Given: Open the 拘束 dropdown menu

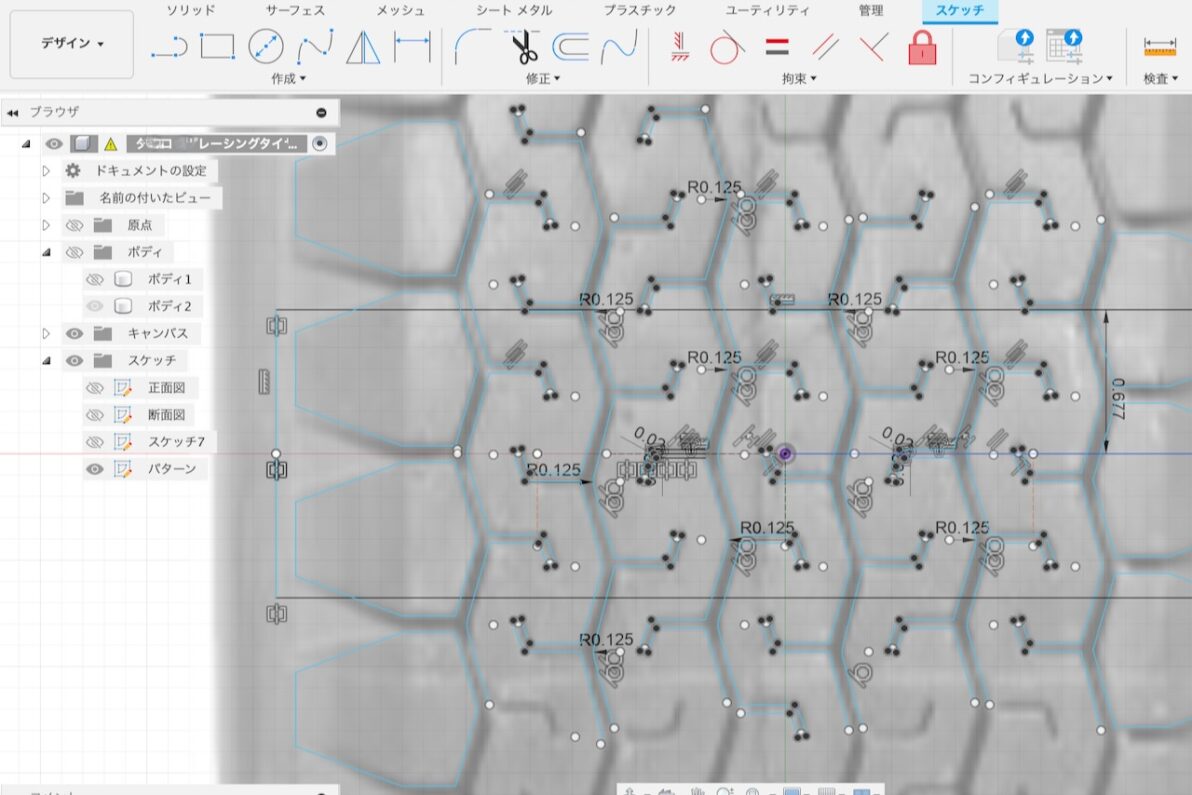Looking at the screenshot, I should click(799, 78).
